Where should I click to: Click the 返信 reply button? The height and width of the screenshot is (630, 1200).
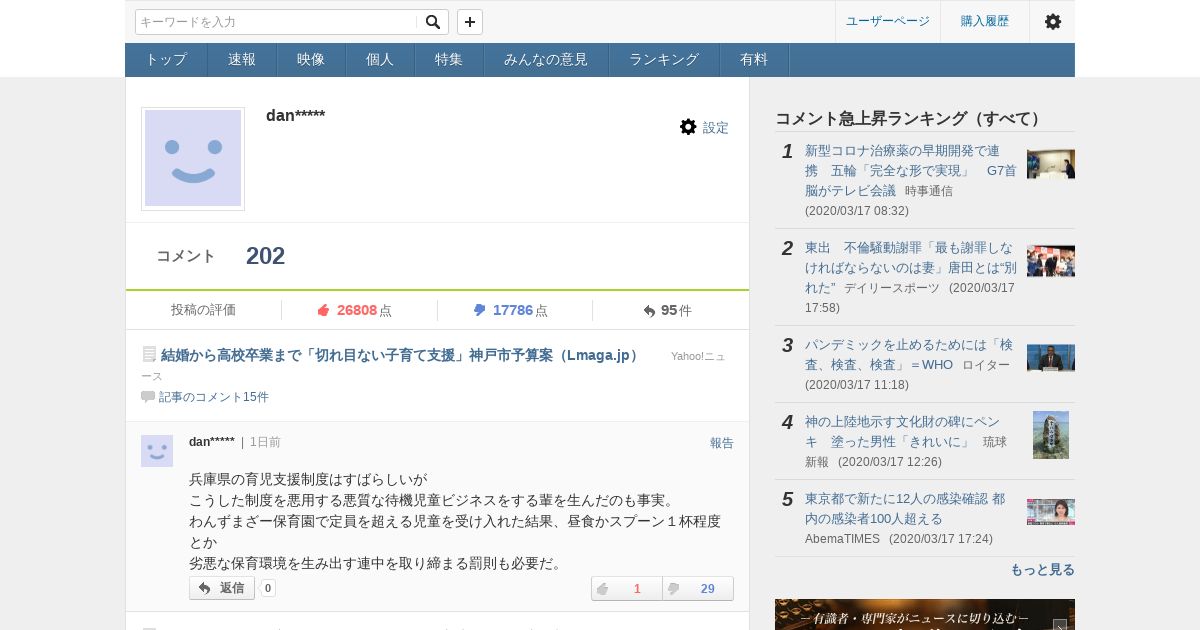pyautogui.click(x=222, y=588)
